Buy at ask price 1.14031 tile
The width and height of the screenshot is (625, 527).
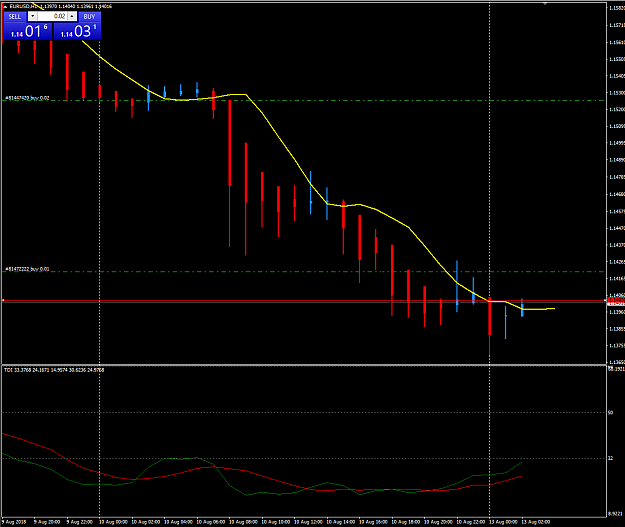tap(77, 31)
